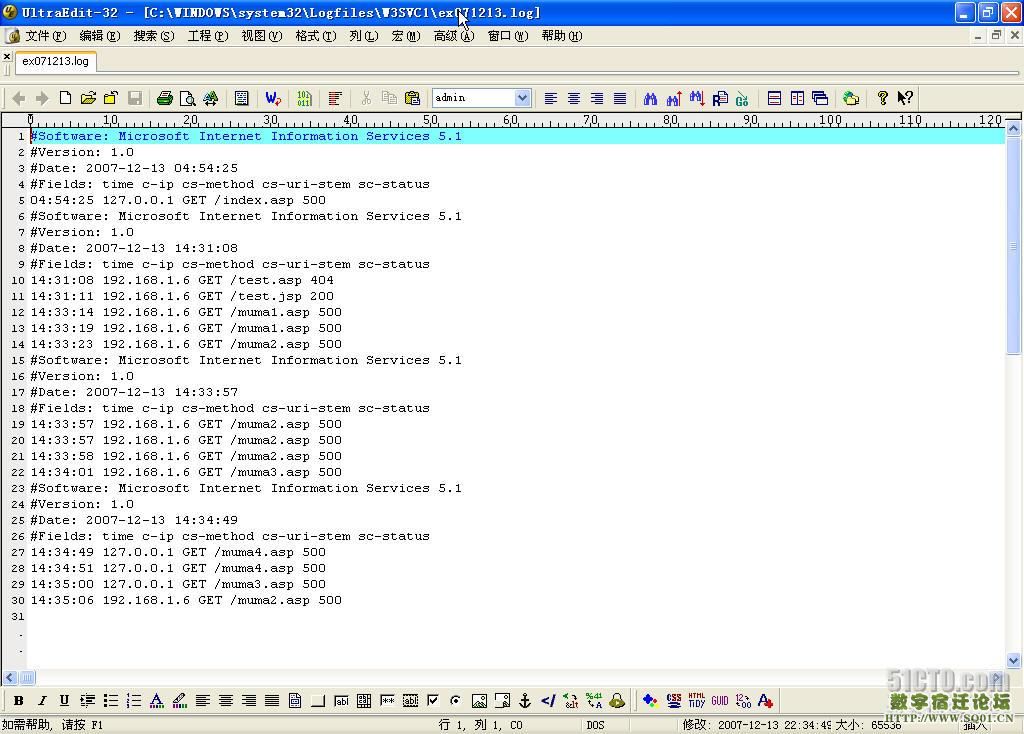Click line 30 at 14:35:06 /muma2.asp
Screen dimensions: 1024x734
[x=186, y=600]
